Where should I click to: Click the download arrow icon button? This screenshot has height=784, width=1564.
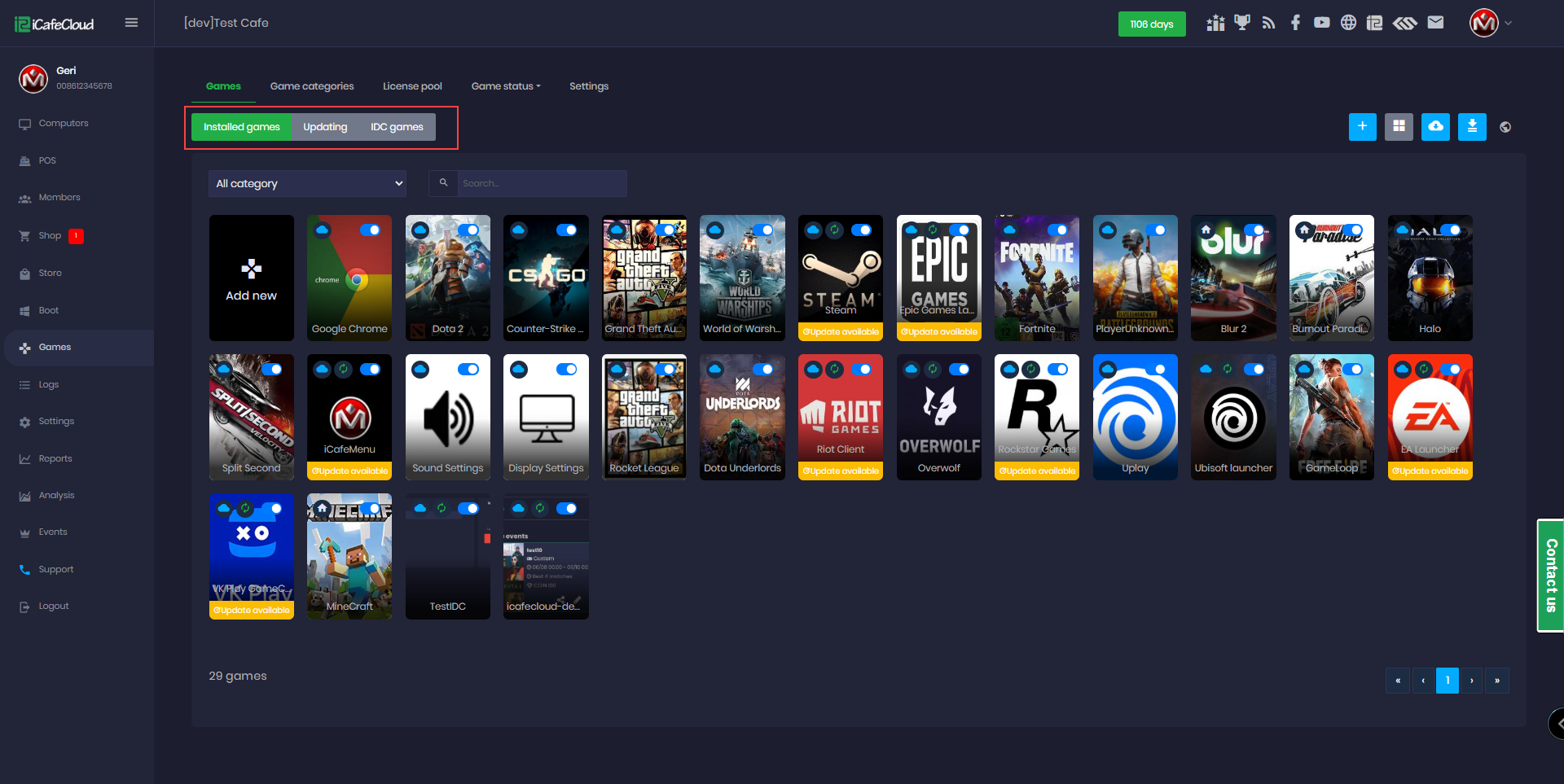(x=1472, y=126)
